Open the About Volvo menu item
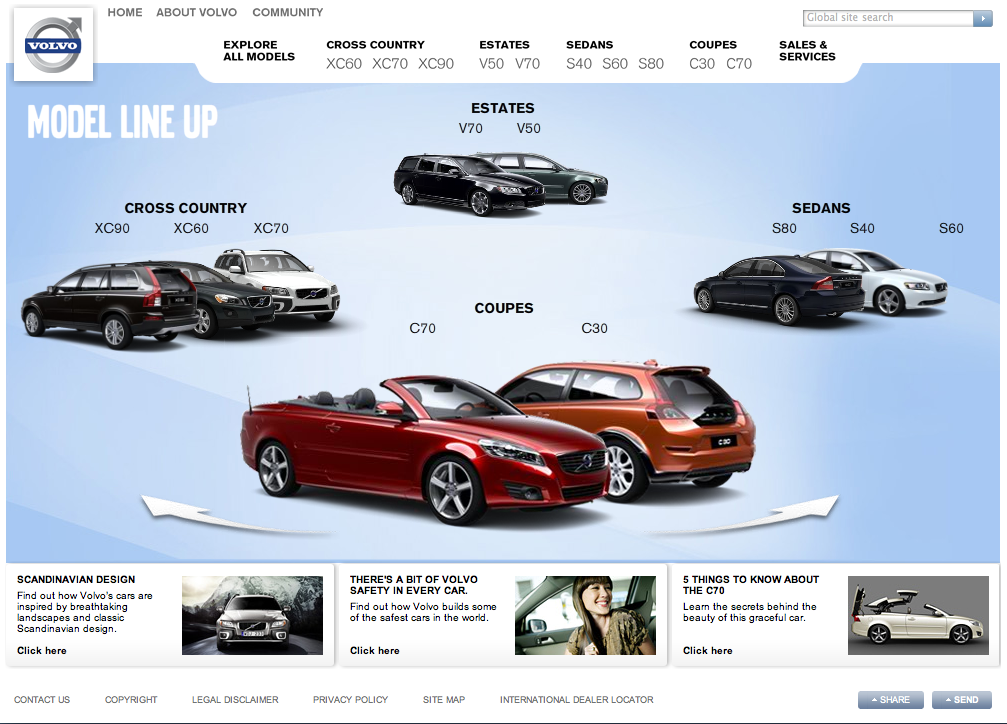Image resolution: width=1007 pixels, height=724 pixels. (x=197, y=13)
